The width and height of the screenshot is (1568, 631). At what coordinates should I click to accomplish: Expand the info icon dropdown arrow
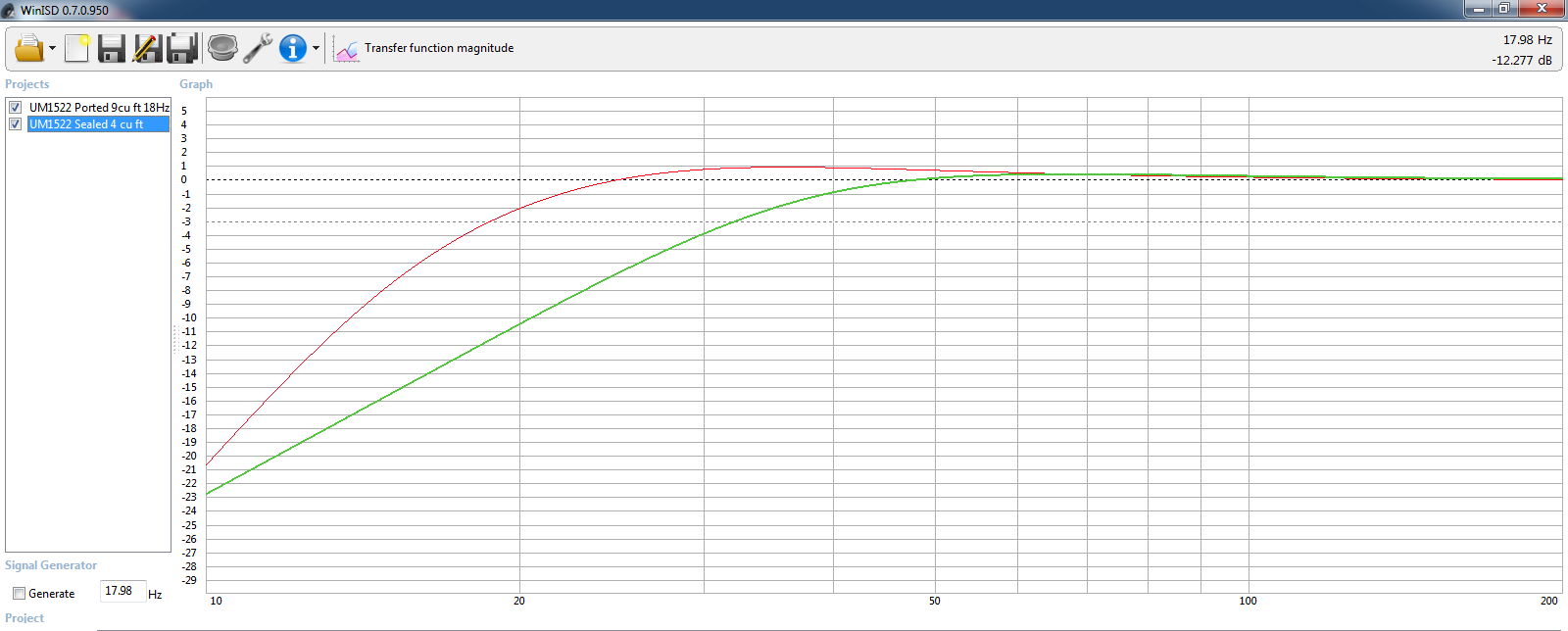tap(316, 48)
